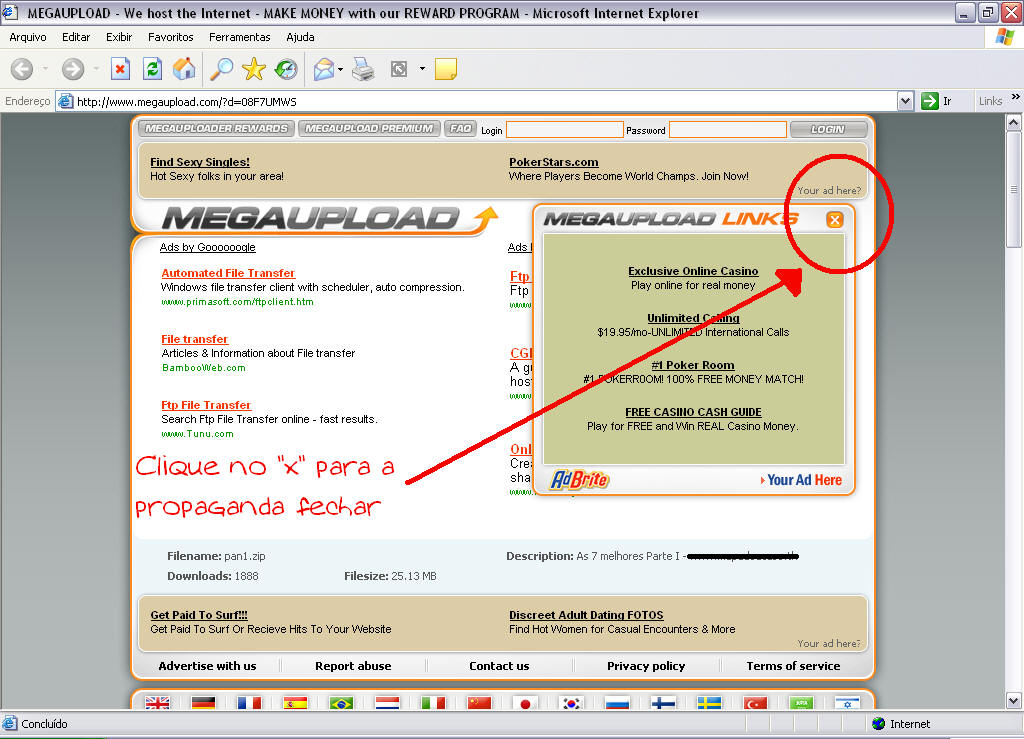Image resolution: width=1024 pixels, height=739 pixels.
Task: Open Favorites star icon in toolbar
Action: (x=253, y=69)
